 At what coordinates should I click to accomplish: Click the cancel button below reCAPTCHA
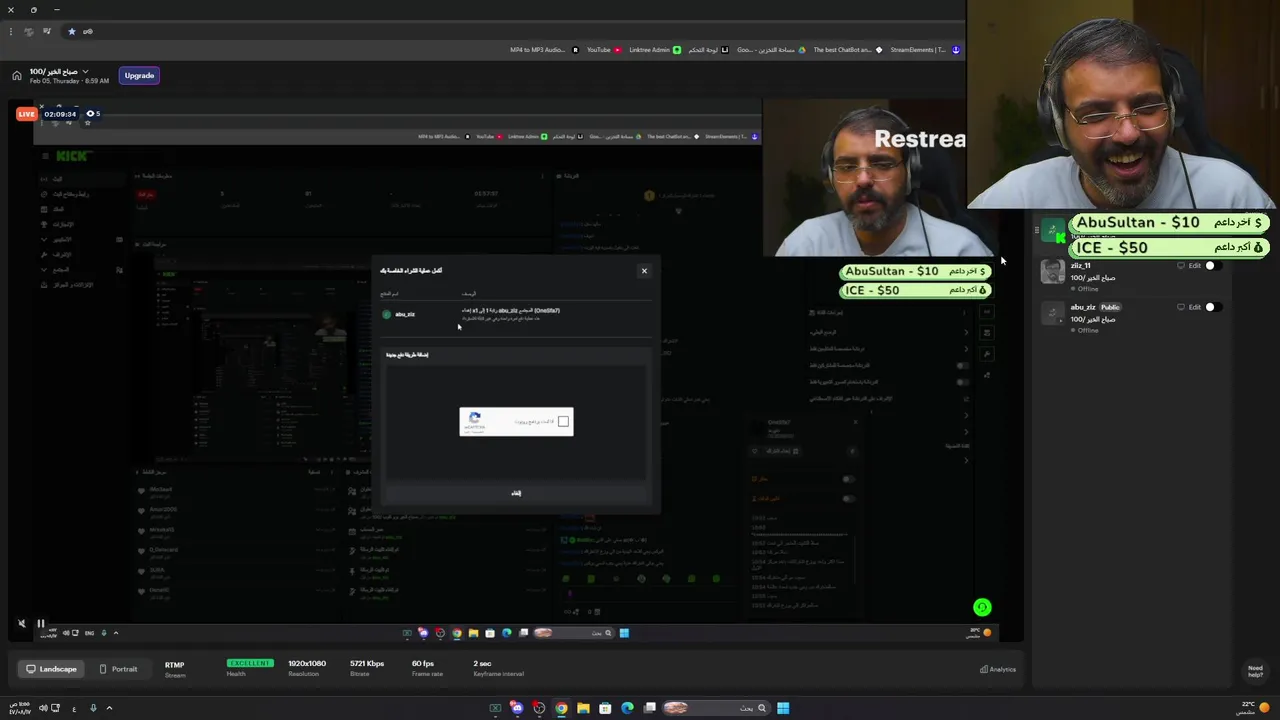[x=516, y=493]
